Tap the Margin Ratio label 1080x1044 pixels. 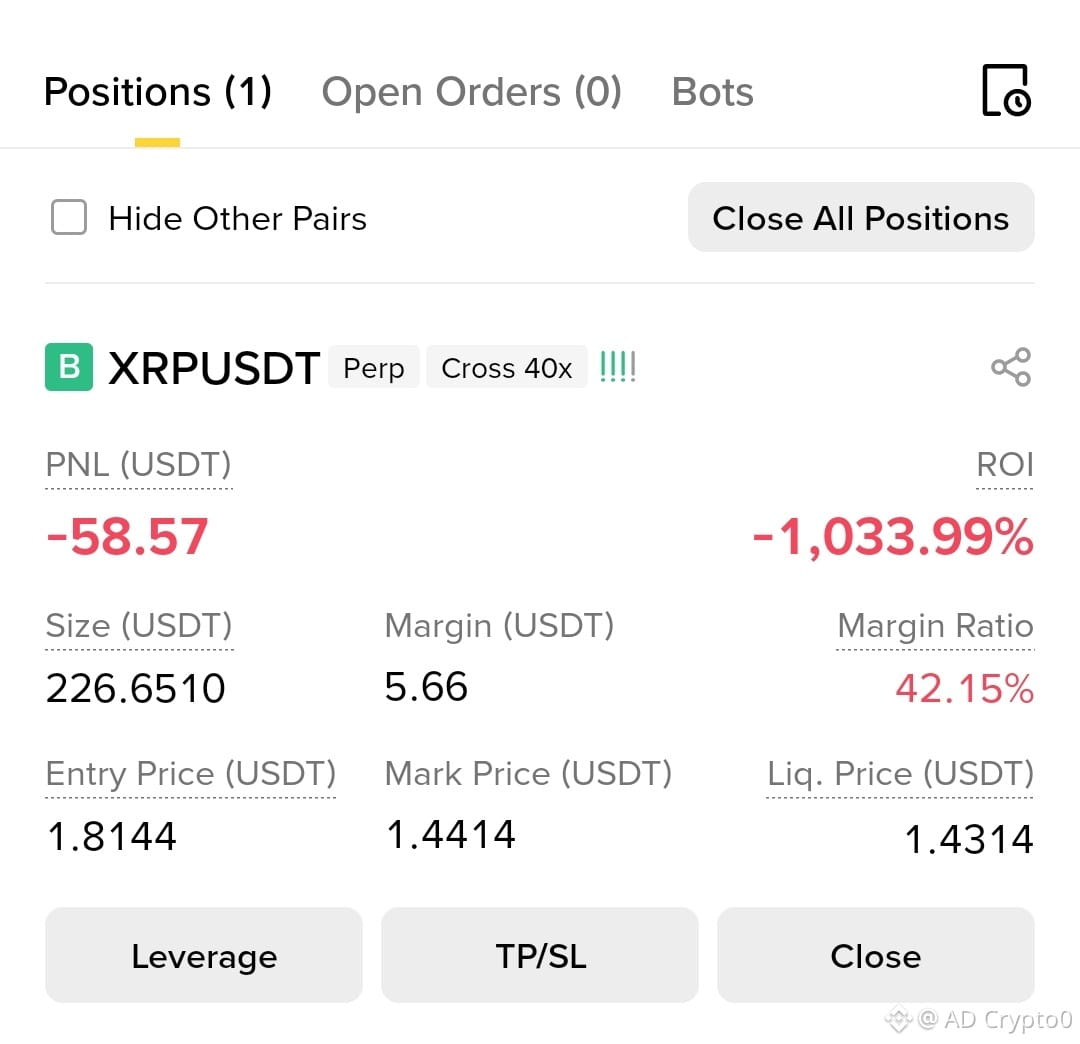pos(935,626)
